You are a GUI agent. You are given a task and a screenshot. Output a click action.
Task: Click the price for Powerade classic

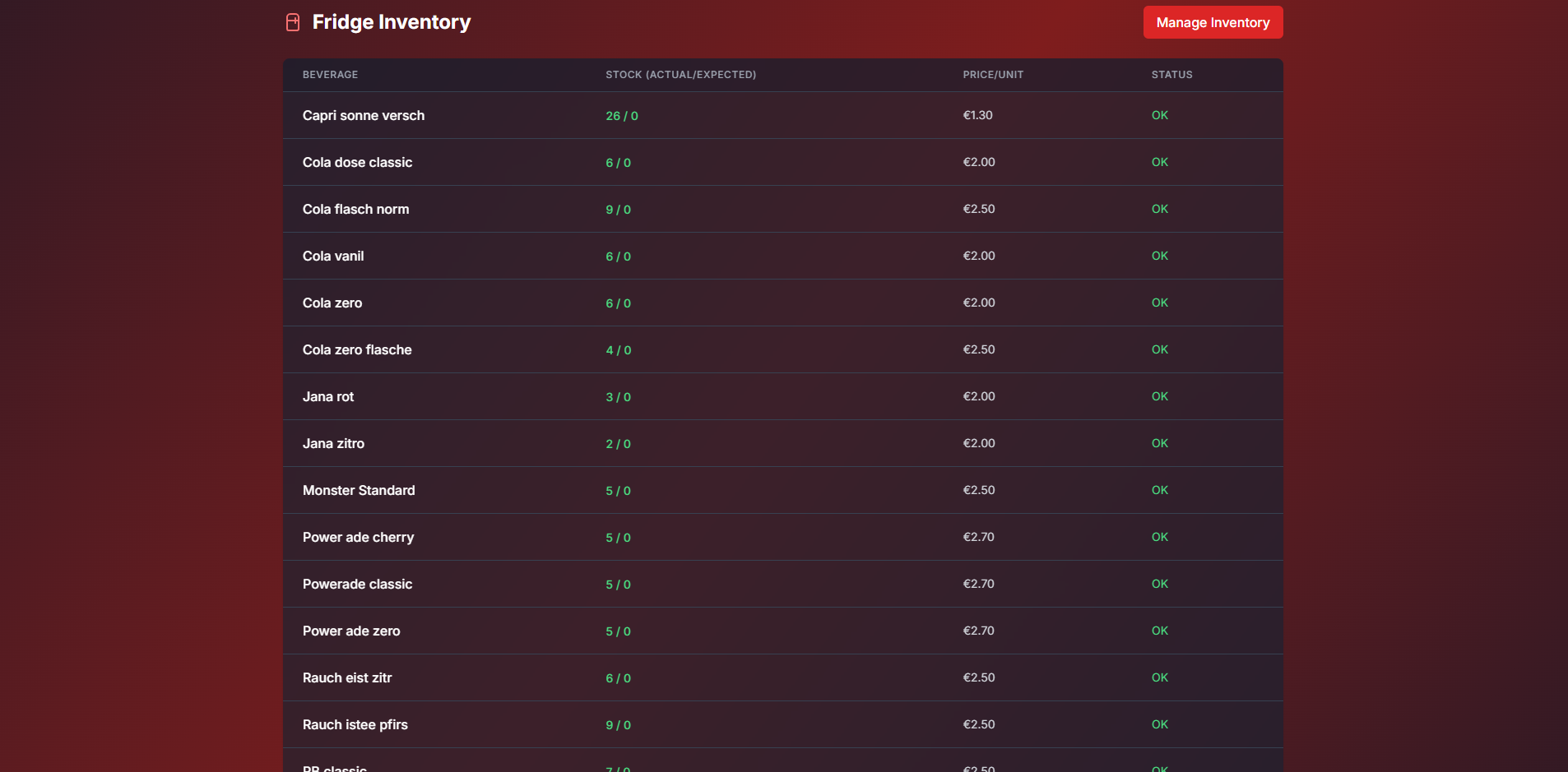pyautogui.click(x=979, y=584)
